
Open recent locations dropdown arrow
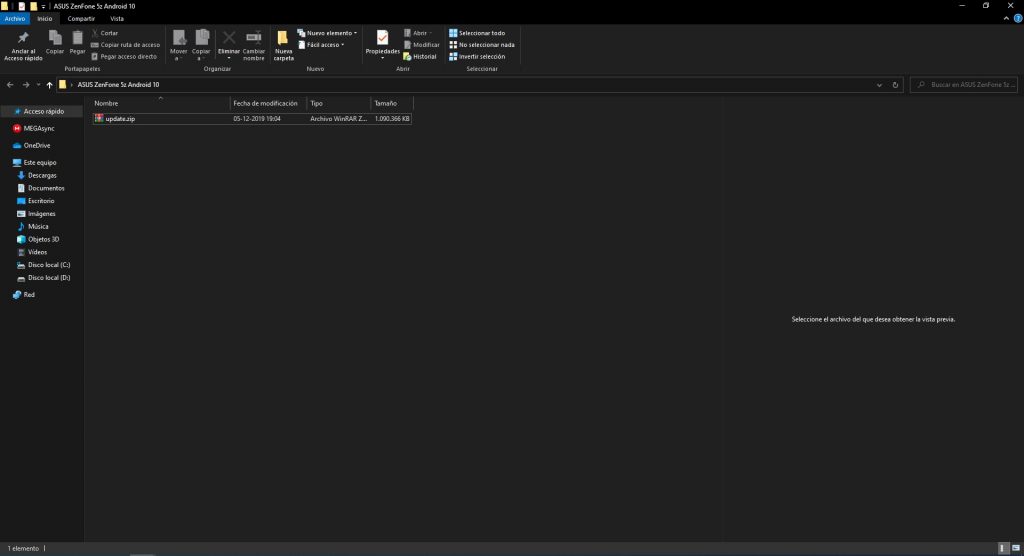39,85
